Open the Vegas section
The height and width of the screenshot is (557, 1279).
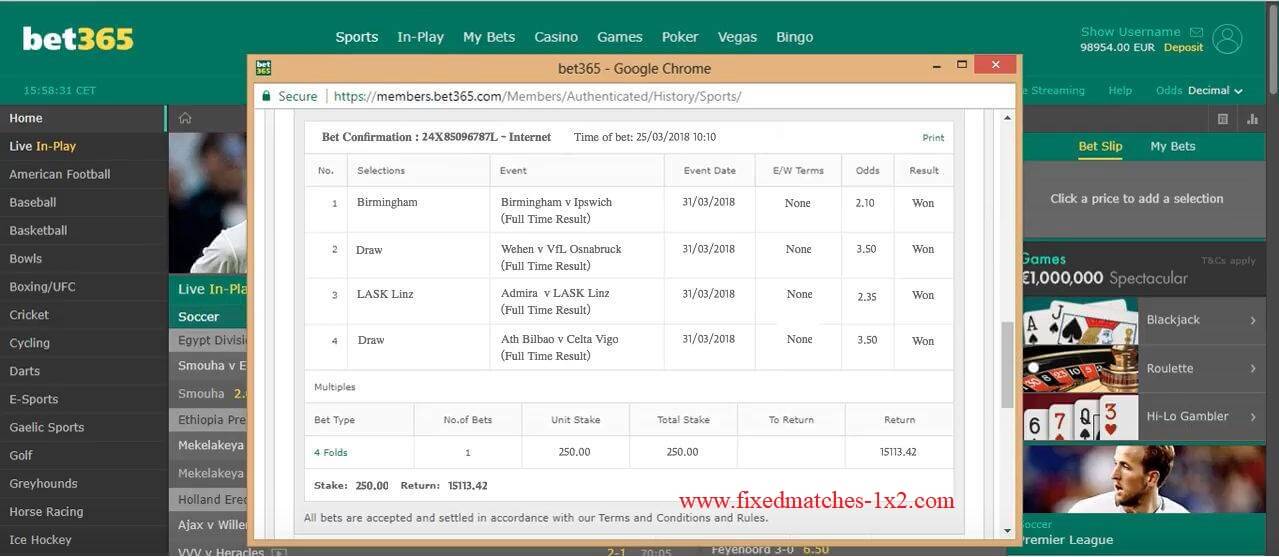coord(737,37)
